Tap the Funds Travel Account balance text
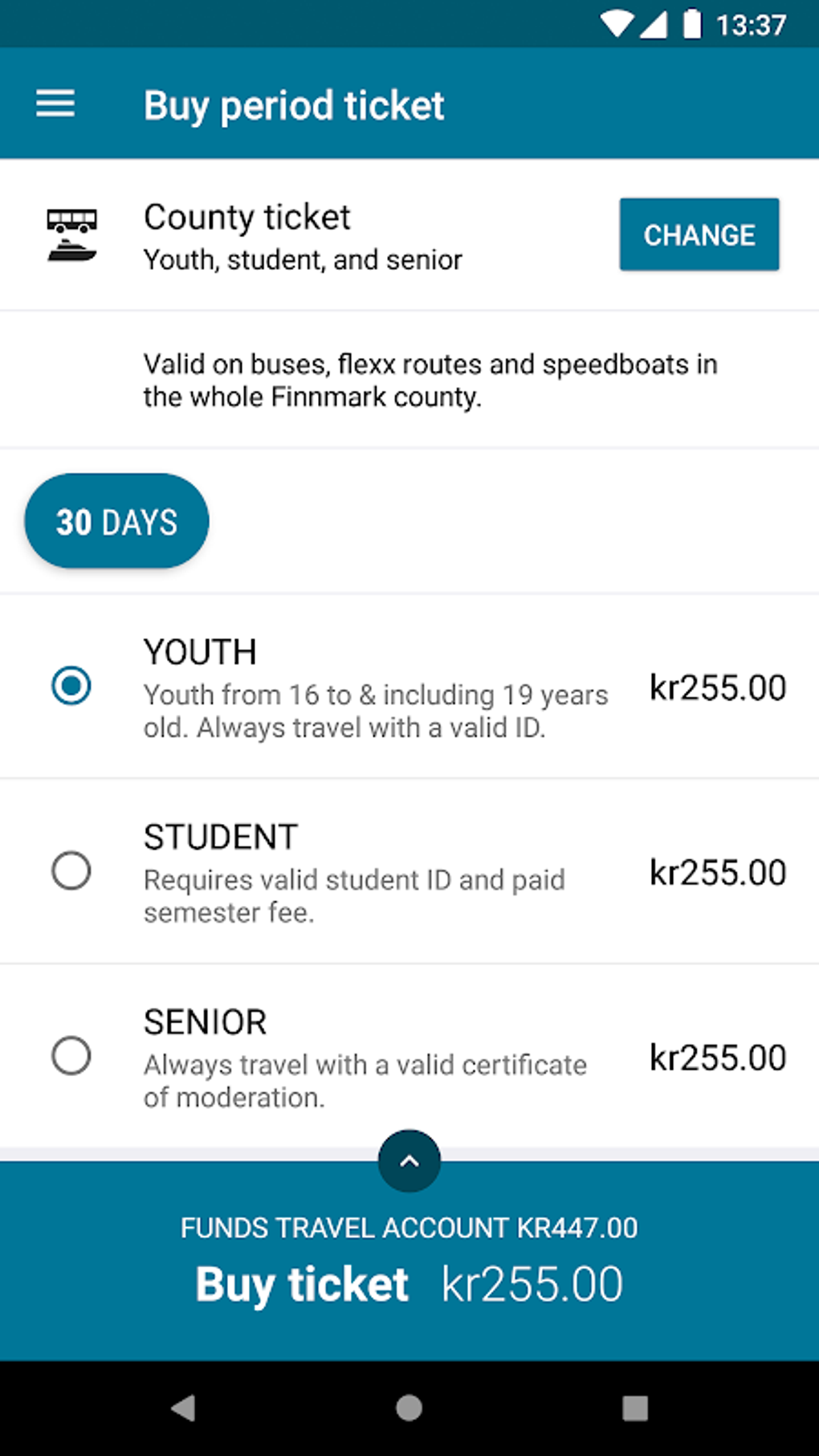Screen dimensions: 819x1456 (x=409, y=1227)
